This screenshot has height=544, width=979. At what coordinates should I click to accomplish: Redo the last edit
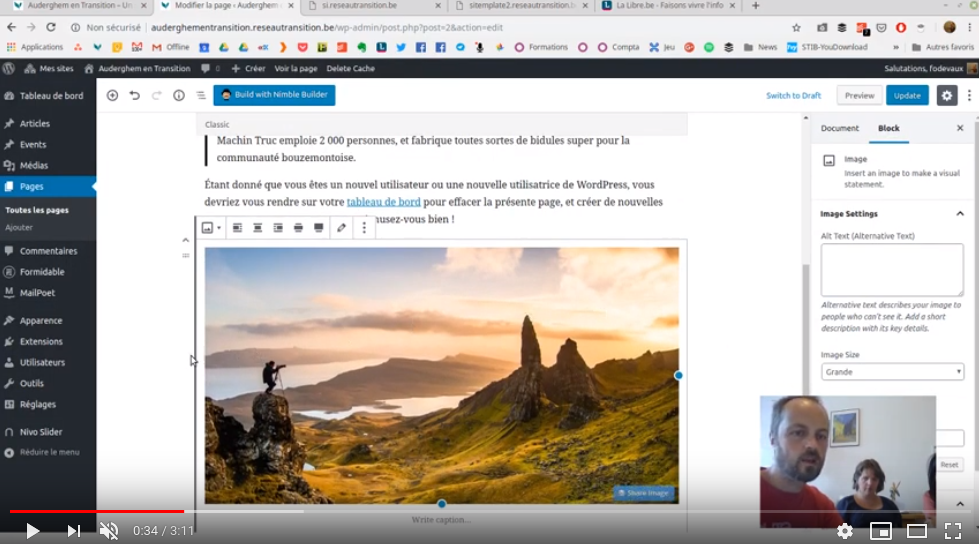(x=157, y=96)
